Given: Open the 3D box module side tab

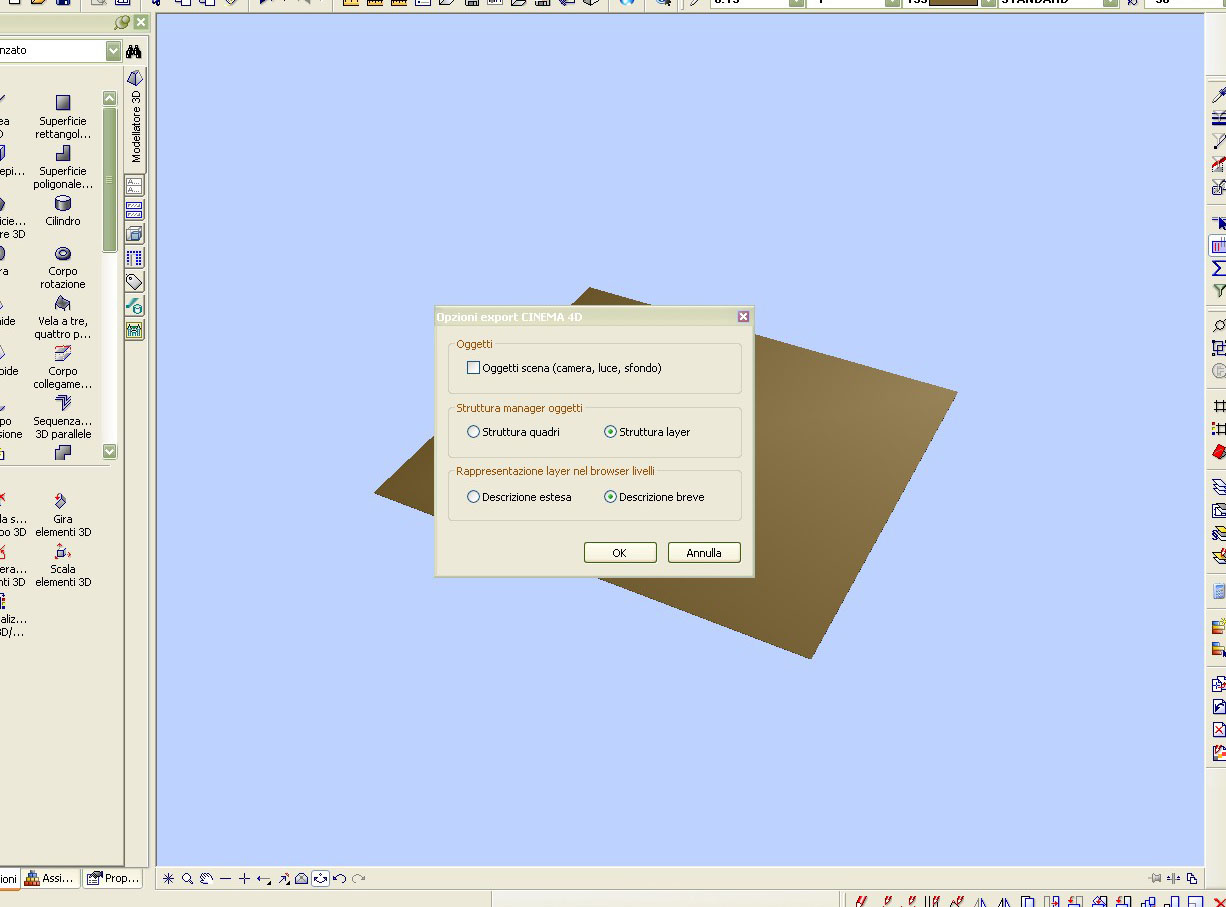Looking at the screenshot, I should [134, 234].
